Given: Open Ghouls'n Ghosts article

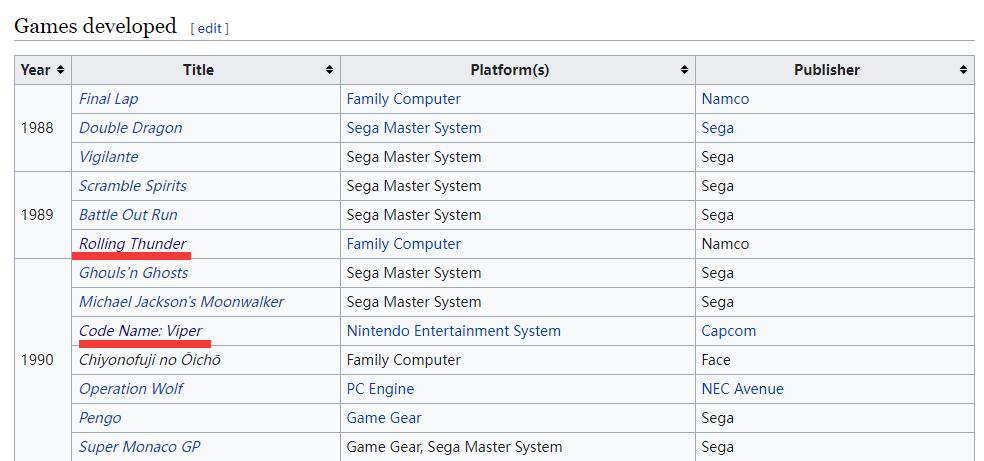Looking at the screenshot, I should (x=133, y=273).
